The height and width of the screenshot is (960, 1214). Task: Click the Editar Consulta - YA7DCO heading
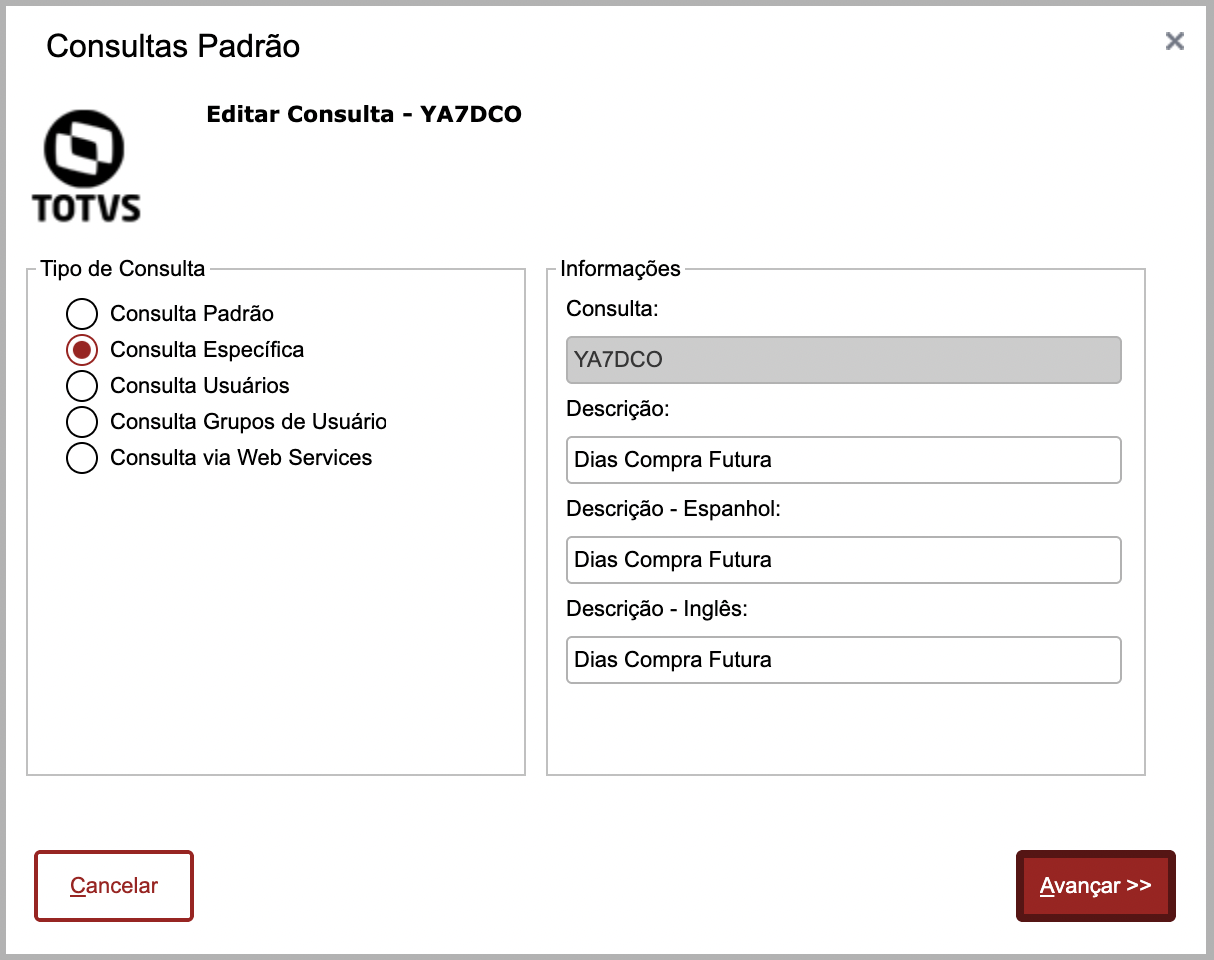(x=364, y=114)
